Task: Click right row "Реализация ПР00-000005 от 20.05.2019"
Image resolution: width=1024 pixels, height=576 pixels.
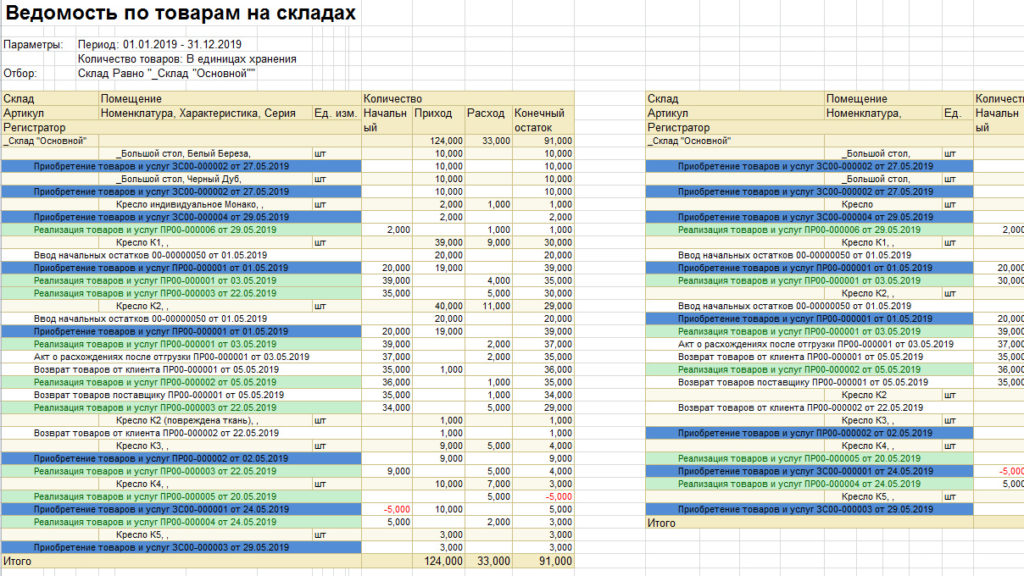Action: [810, 458]
